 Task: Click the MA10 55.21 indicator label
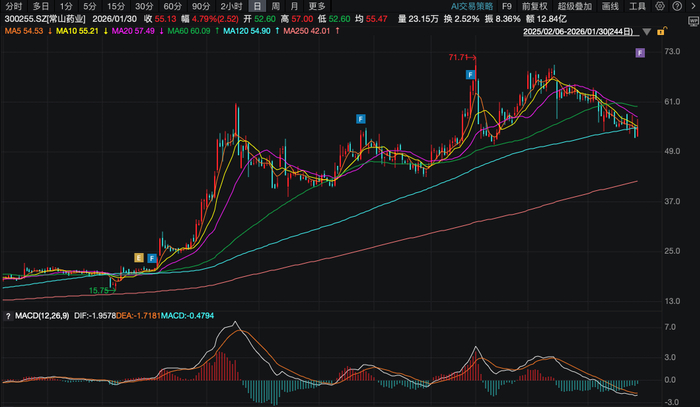(77, 31)
